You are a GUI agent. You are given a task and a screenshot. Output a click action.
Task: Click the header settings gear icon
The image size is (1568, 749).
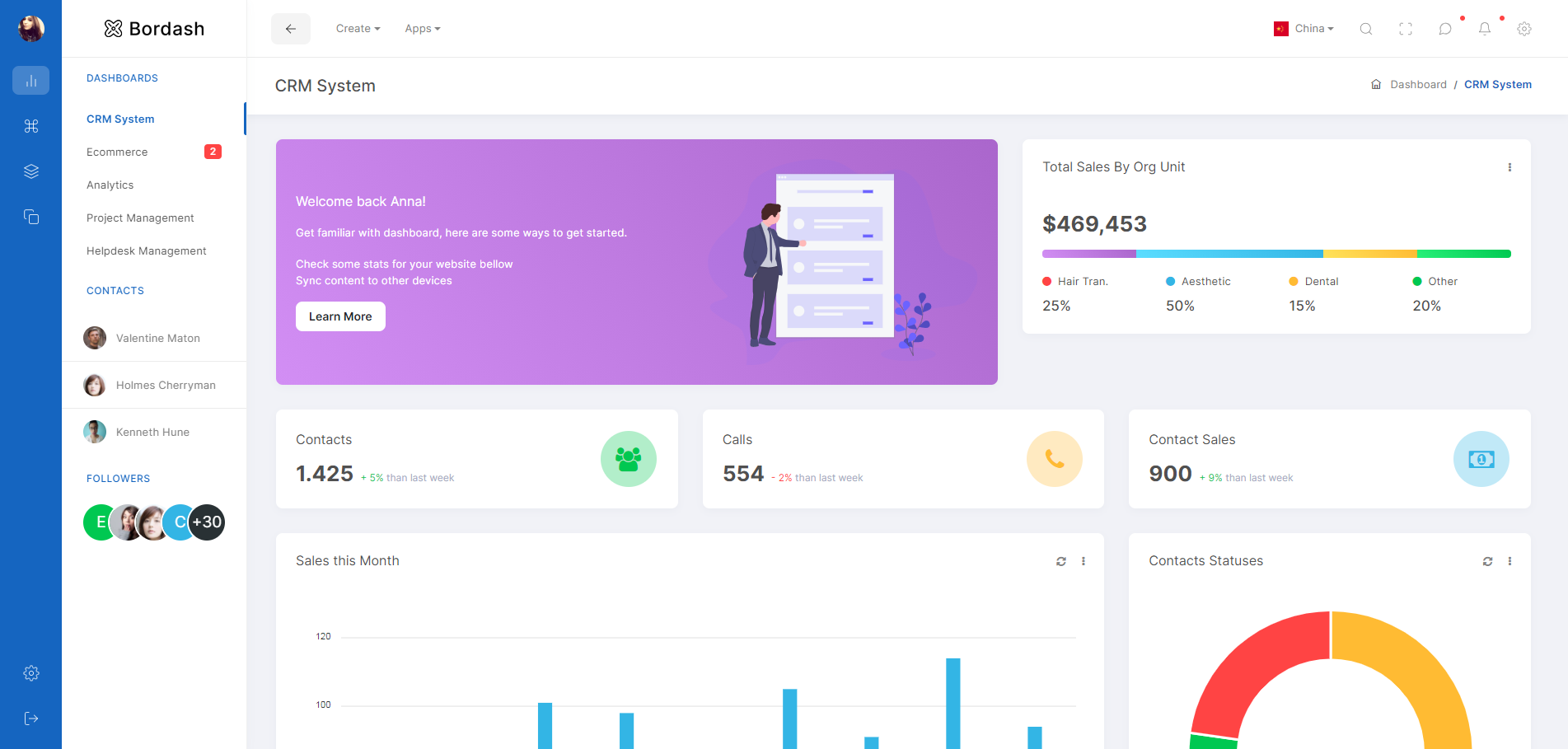[x=1524, y=29]
